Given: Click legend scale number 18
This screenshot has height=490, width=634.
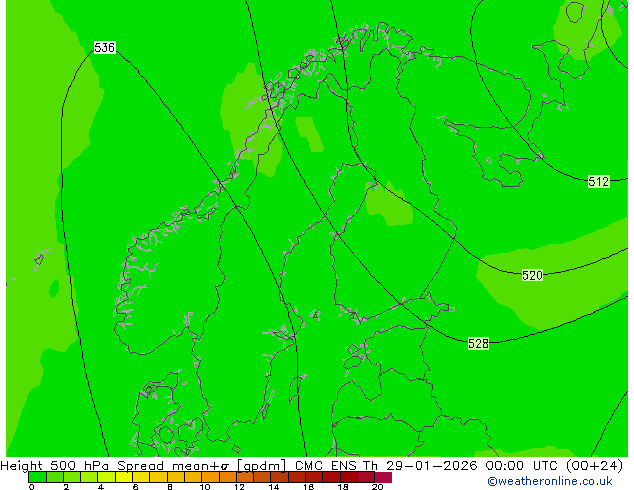Looking at the screenshot, I should point(343,487).
